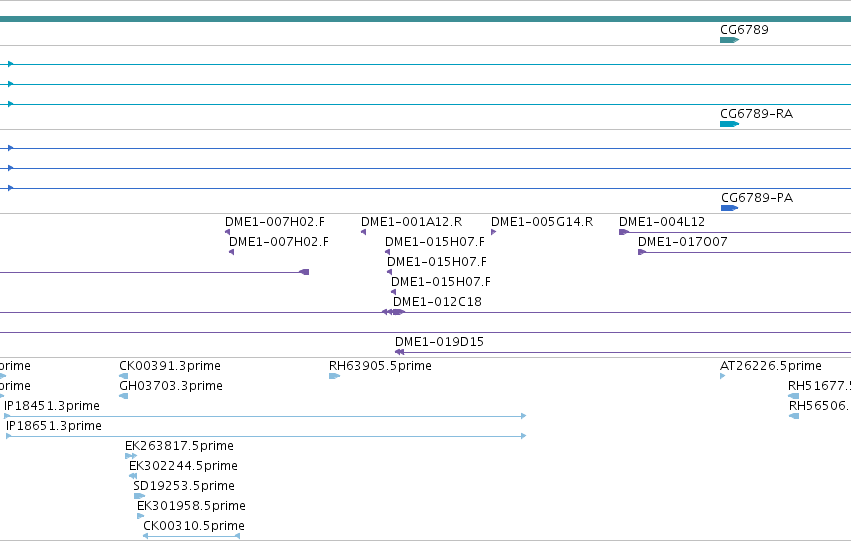
Task: Select the GH03703.3prime EST glyph
Action: [124, 396]
